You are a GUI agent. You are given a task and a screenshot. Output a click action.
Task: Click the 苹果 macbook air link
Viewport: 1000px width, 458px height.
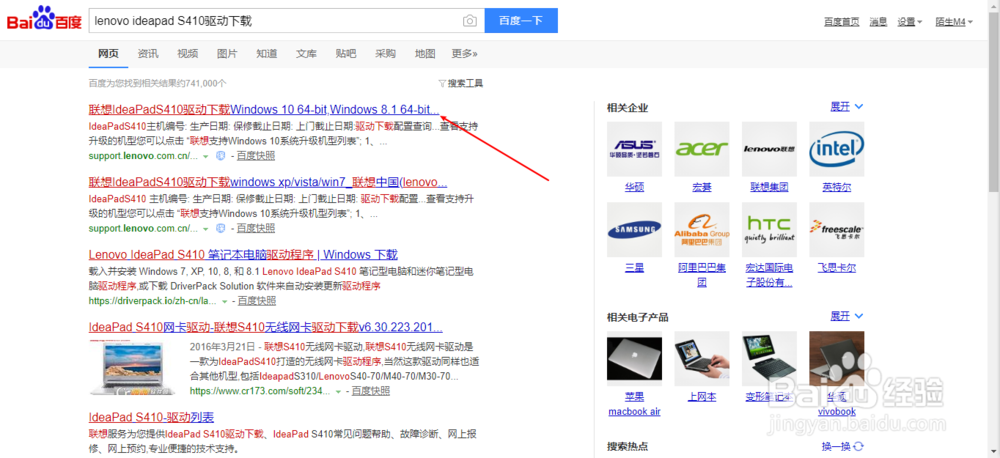(634, 404)
